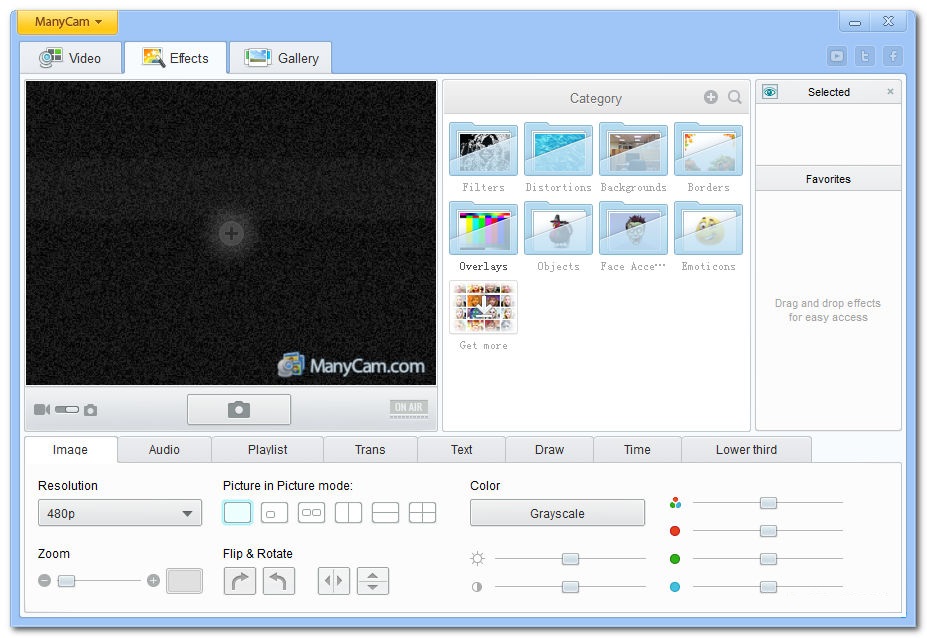Open the Filters effects folder
The width and height of the screenshot is (927, 638).
tap(483, 150)
